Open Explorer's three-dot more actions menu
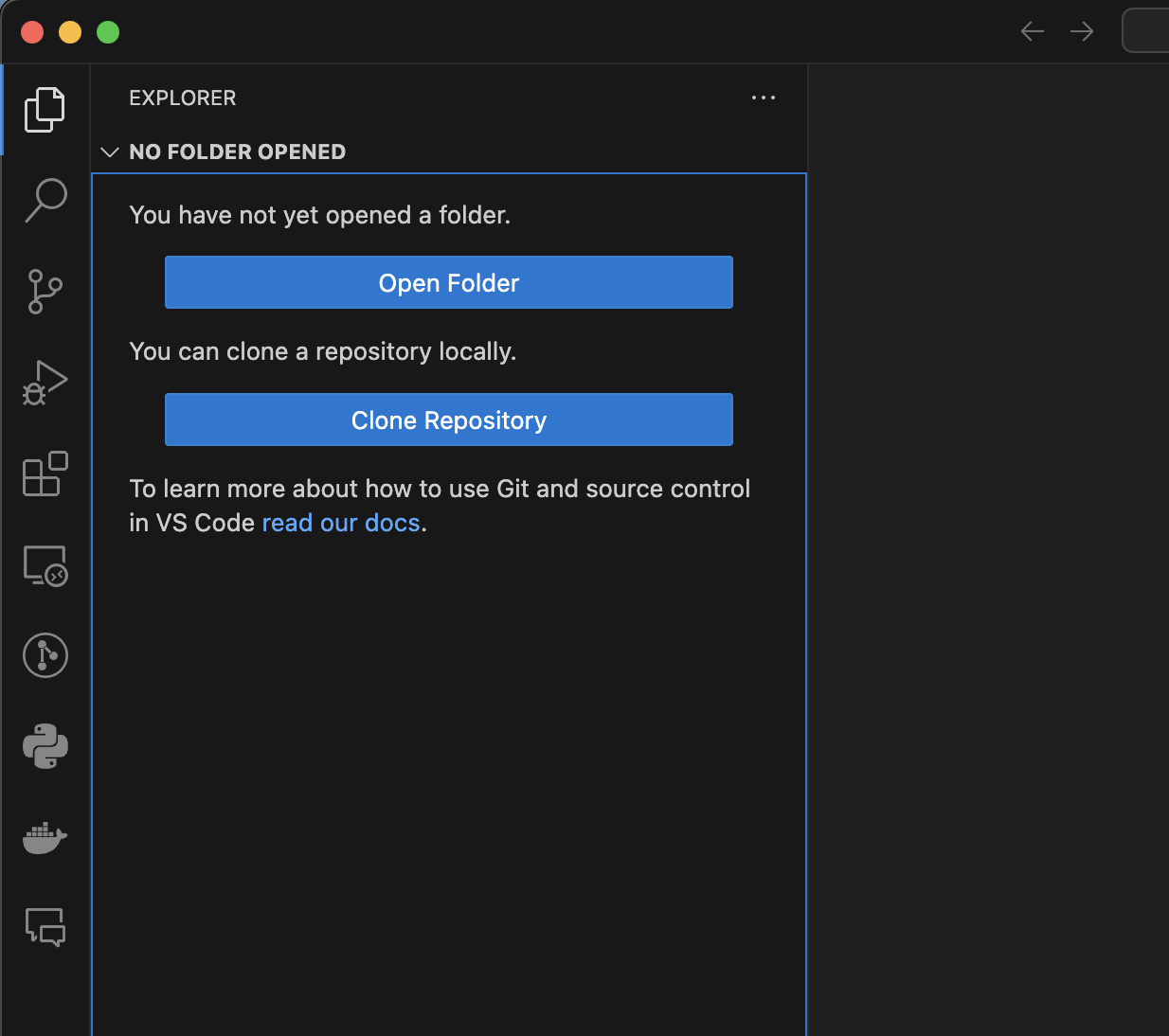 [763, 98]
